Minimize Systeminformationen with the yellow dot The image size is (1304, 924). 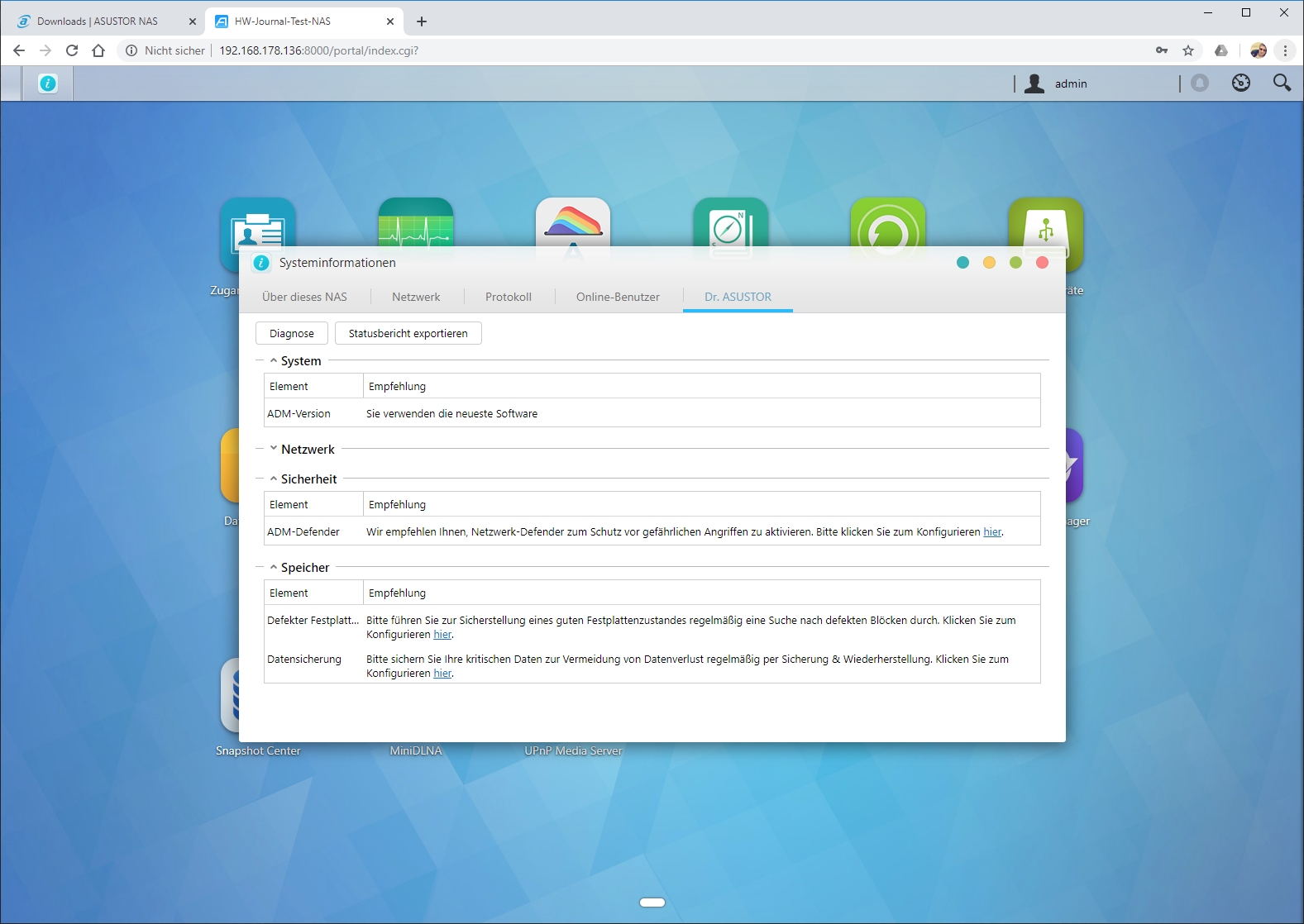[x=989, y=263]
